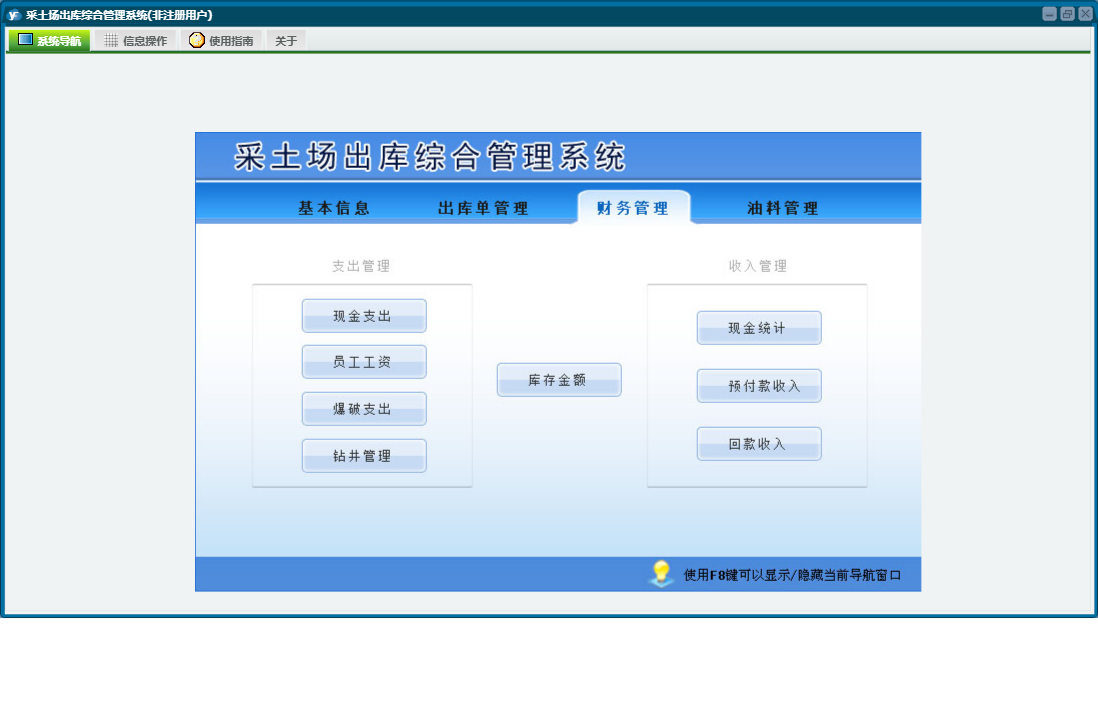Click the 支出管理 section label
Screen dimensions: 1098x716
click(361, 266)
